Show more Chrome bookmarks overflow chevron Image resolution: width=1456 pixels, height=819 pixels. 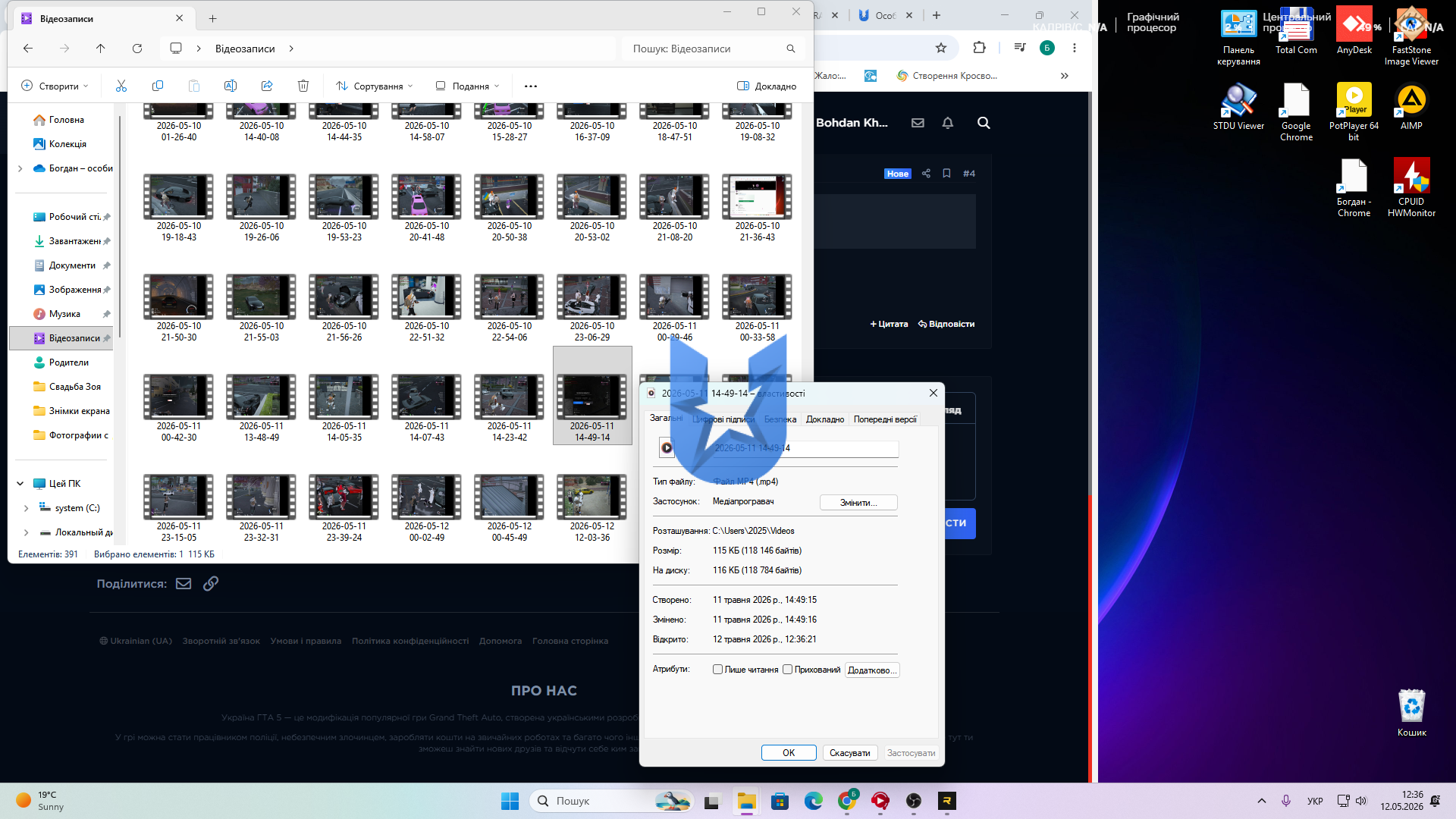click(1065, 76)
